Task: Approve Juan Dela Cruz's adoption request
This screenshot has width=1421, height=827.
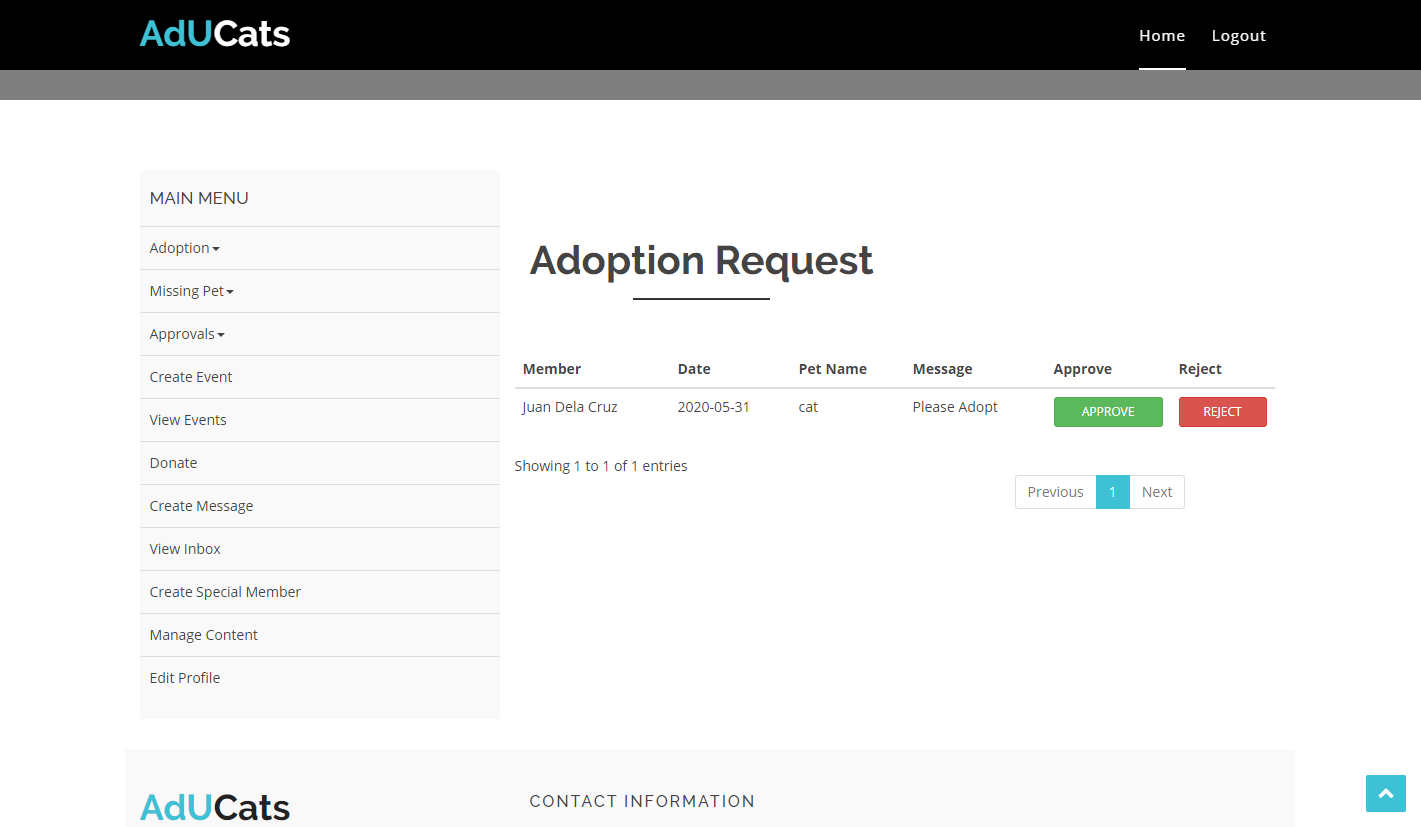Action: pos(1107,412)
